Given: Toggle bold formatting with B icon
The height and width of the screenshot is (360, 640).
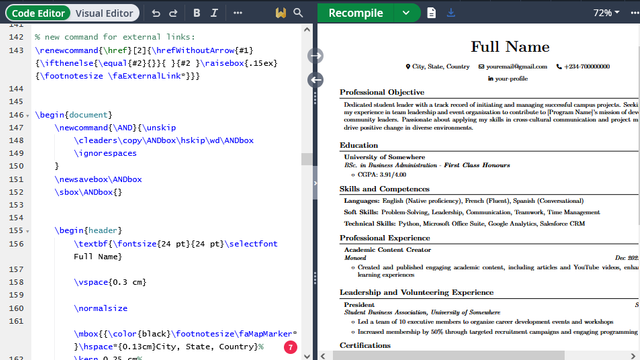Looking at the screenshot, I should pyautogui.click(x=197, y=13).
